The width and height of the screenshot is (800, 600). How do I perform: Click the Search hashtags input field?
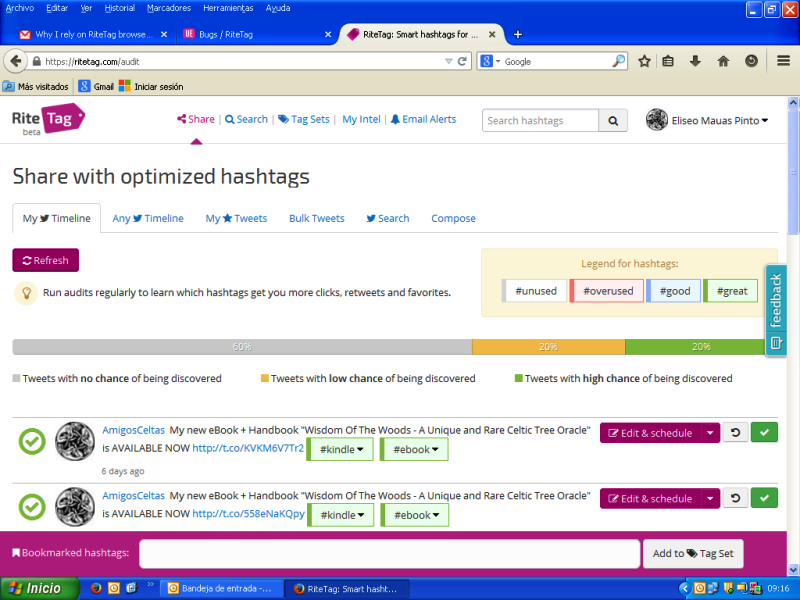coord(540,121)
